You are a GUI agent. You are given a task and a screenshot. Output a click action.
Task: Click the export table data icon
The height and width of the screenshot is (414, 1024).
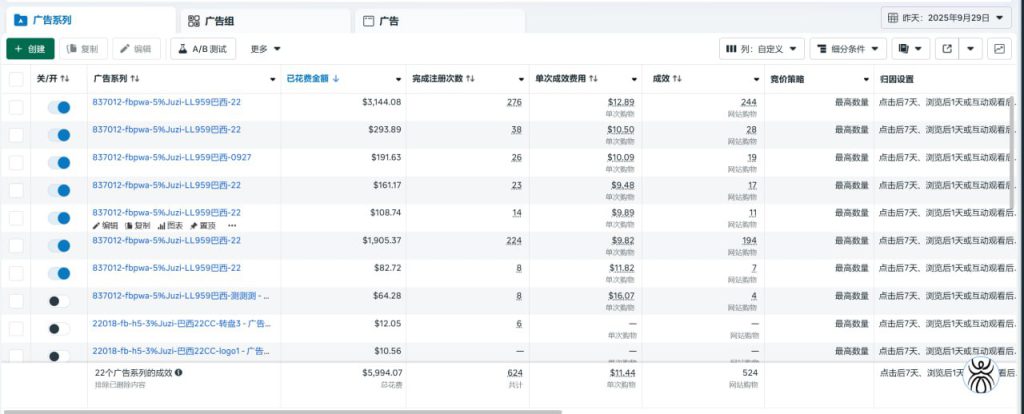pos(948,49)
